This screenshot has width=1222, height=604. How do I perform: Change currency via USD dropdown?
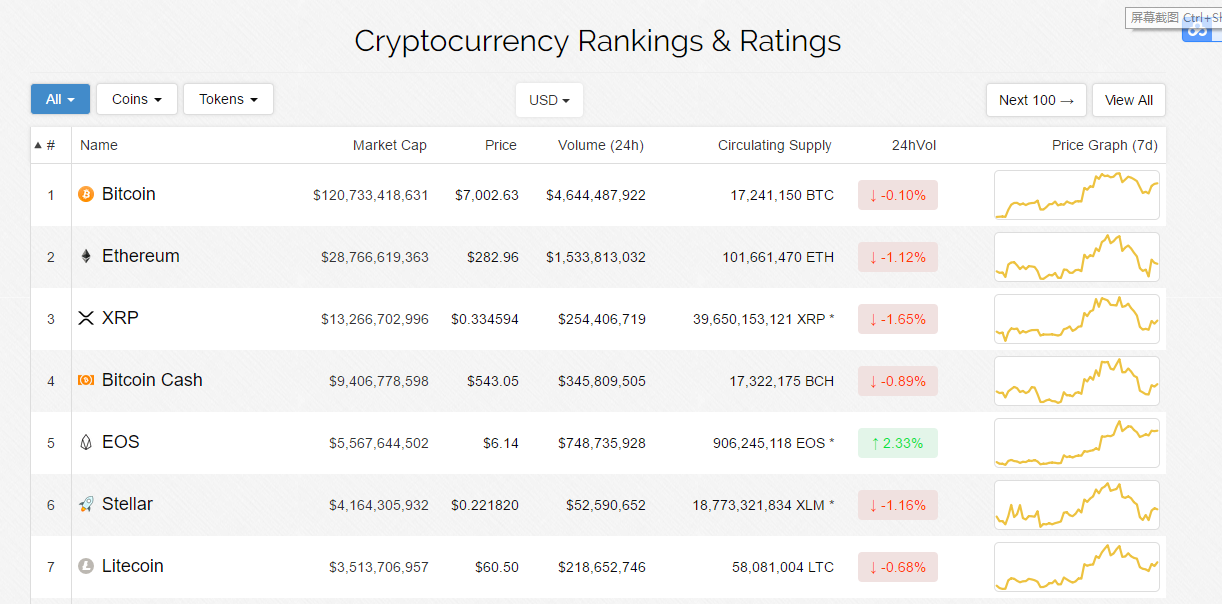coord(549,100)
